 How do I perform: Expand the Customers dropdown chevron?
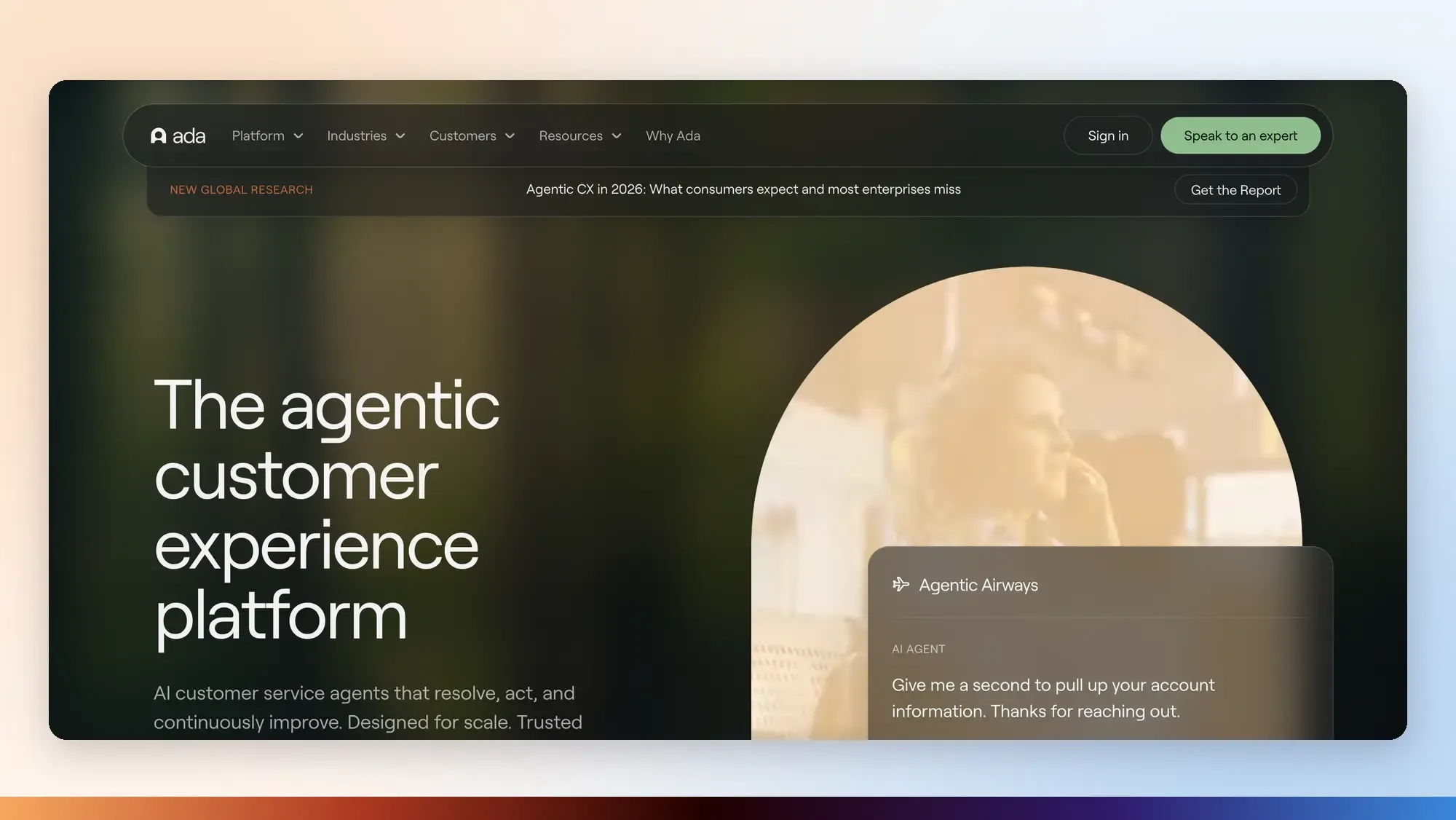(x=510, y=136)
